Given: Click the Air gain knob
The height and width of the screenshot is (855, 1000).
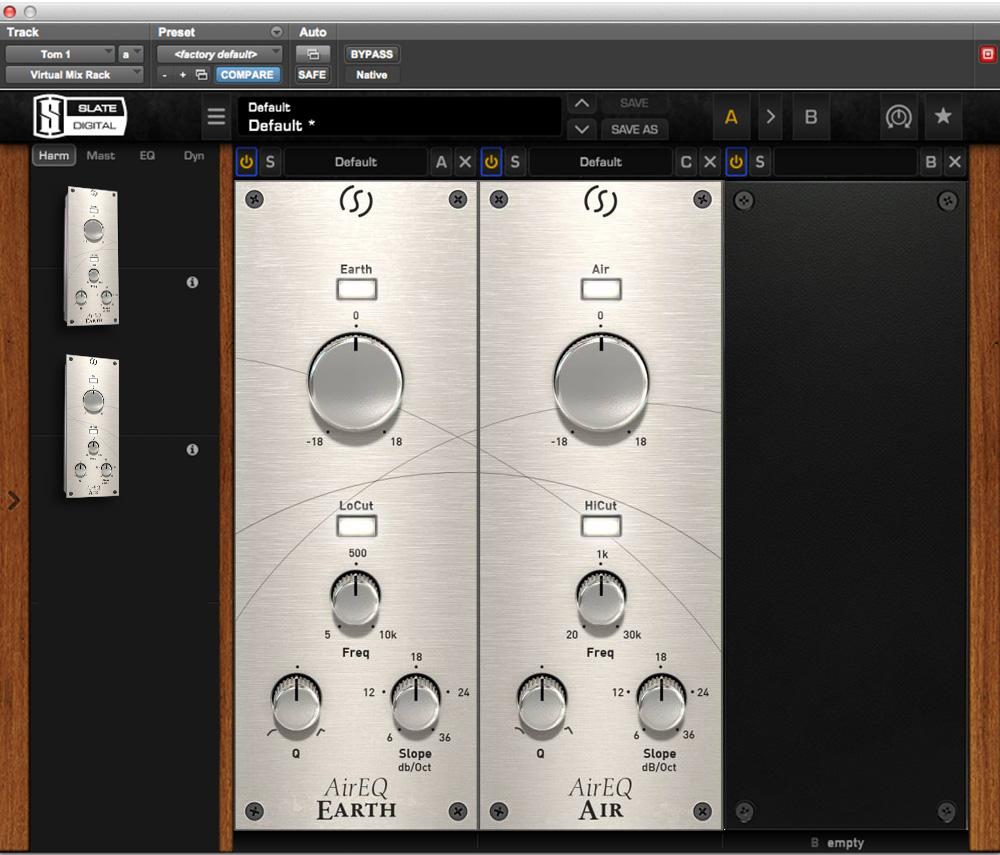Looking at the screenshot, I should pyautogui.click(x=601, y=383).
